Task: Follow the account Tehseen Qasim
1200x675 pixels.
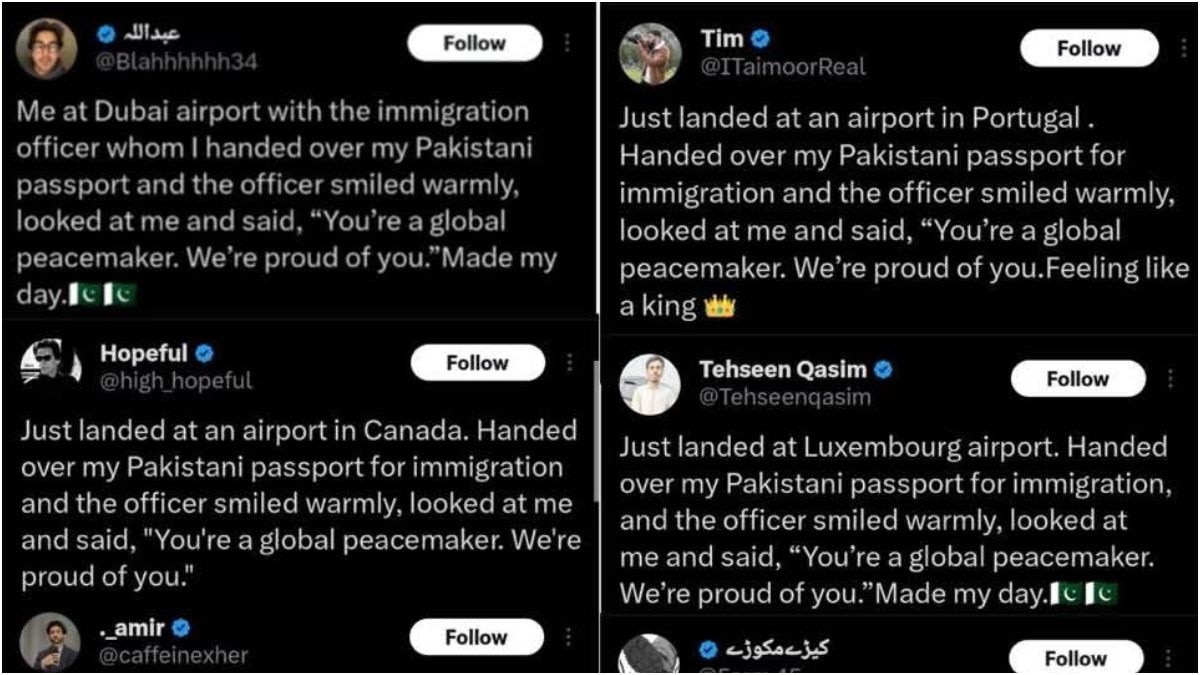Action: (1078, 379)
